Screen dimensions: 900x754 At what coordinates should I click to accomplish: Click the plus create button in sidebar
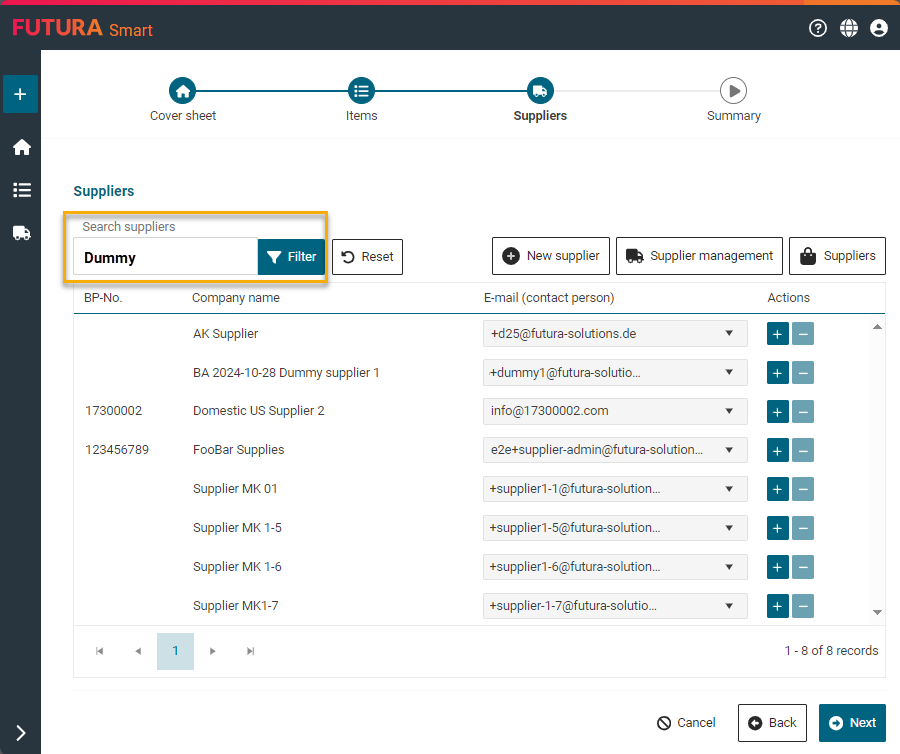click(20, 94)
